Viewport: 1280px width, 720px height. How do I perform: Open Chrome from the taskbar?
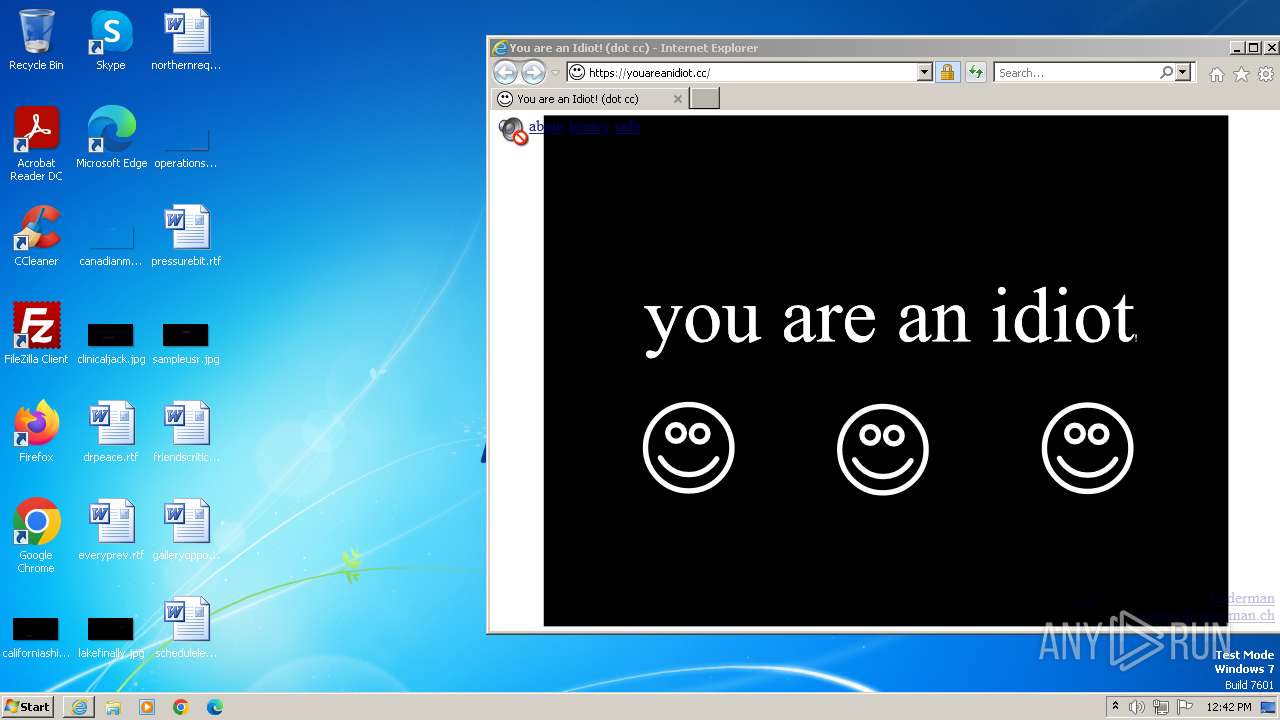[181, 706]
